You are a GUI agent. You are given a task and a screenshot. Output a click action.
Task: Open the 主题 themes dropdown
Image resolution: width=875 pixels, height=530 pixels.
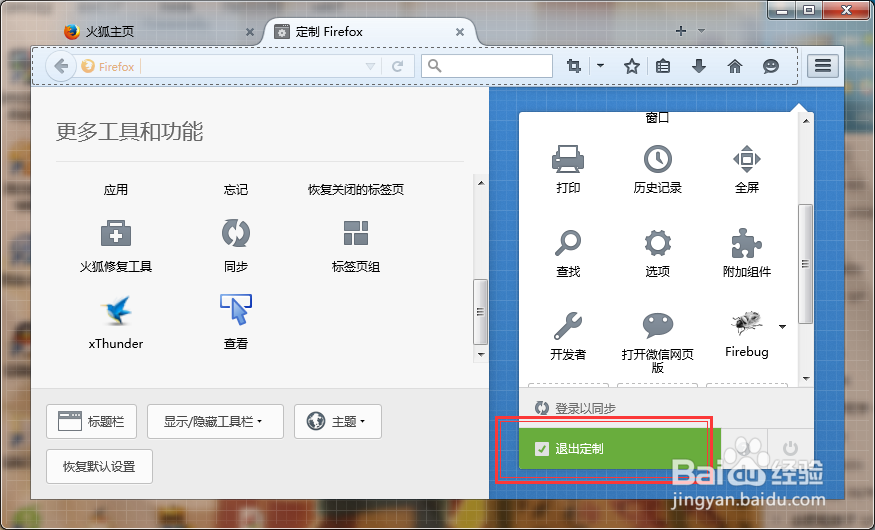[338, 421]
